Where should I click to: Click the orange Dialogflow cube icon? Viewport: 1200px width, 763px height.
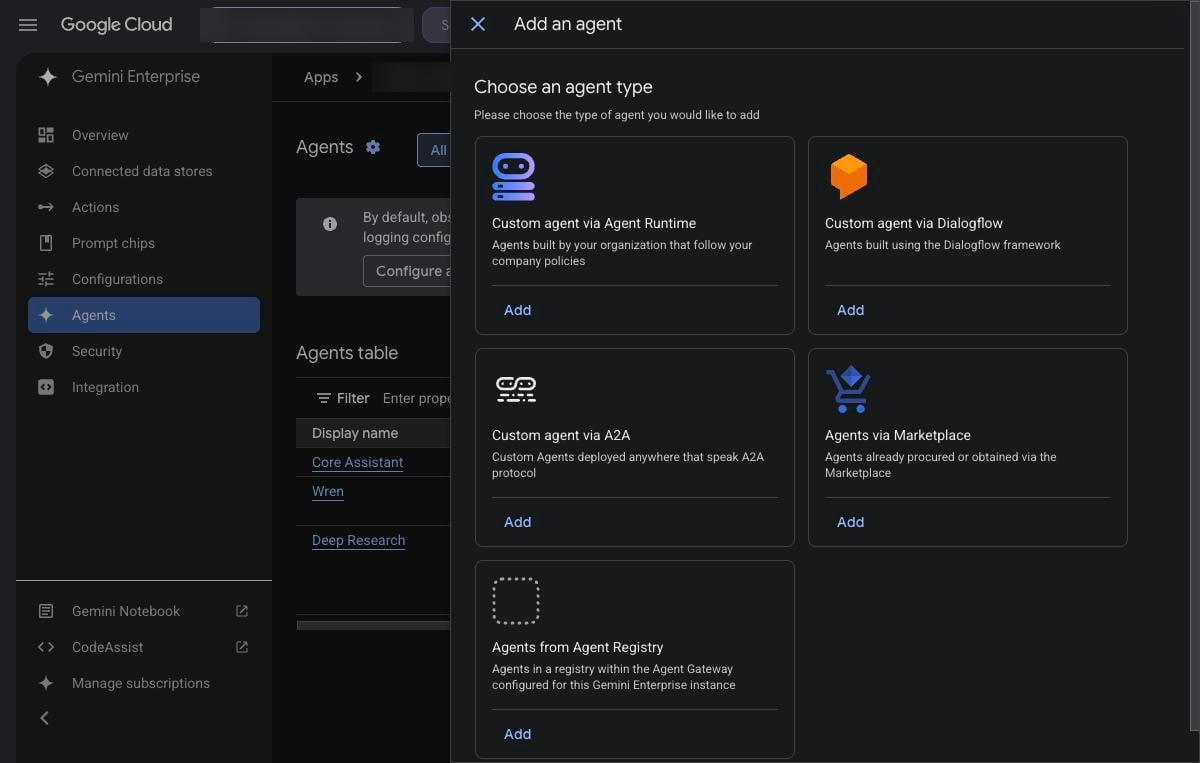(848, 177)
